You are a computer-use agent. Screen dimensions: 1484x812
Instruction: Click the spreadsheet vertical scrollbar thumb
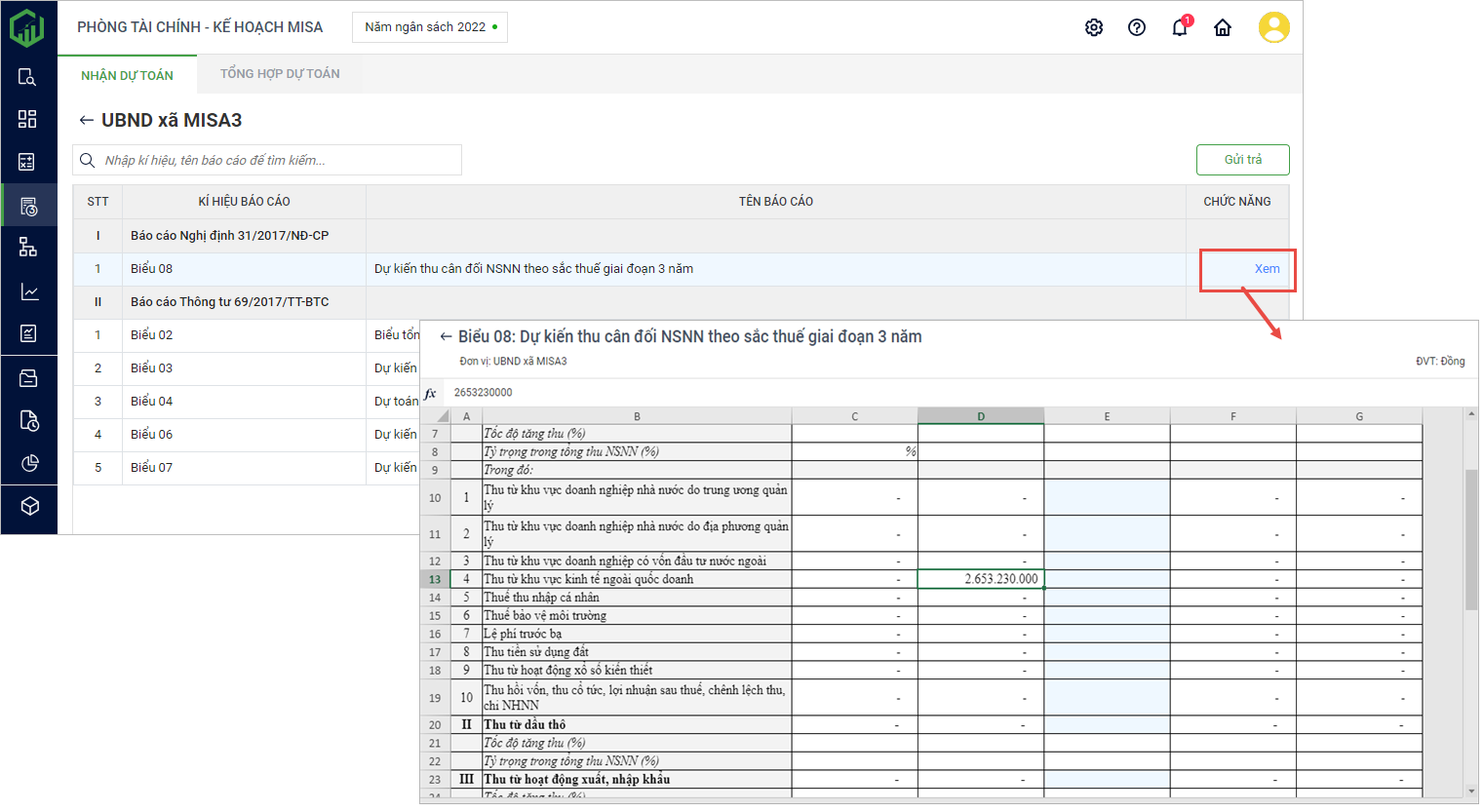point(1470,539)
